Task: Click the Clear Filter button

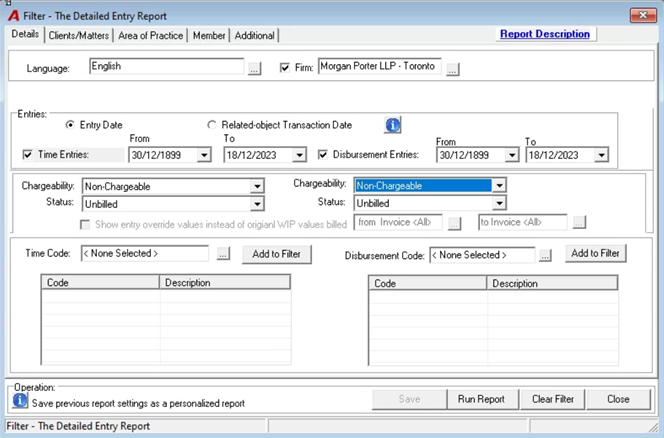Action: [x=553, y=399]
